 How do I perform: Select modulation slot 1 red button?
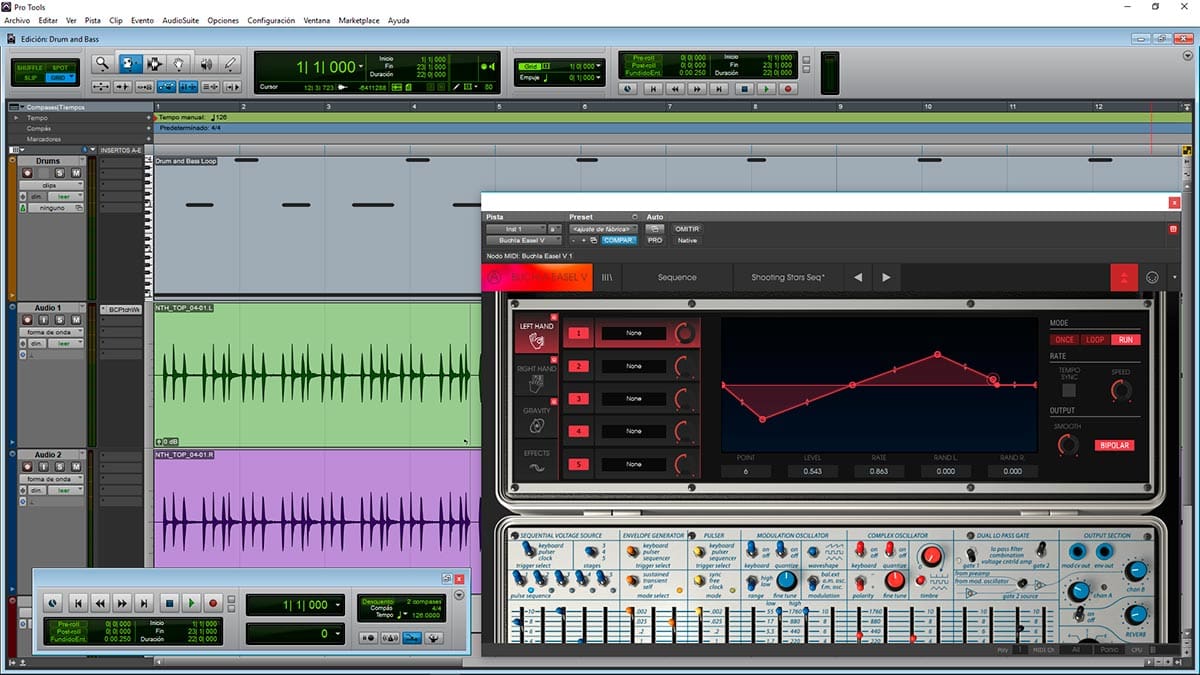577,333
